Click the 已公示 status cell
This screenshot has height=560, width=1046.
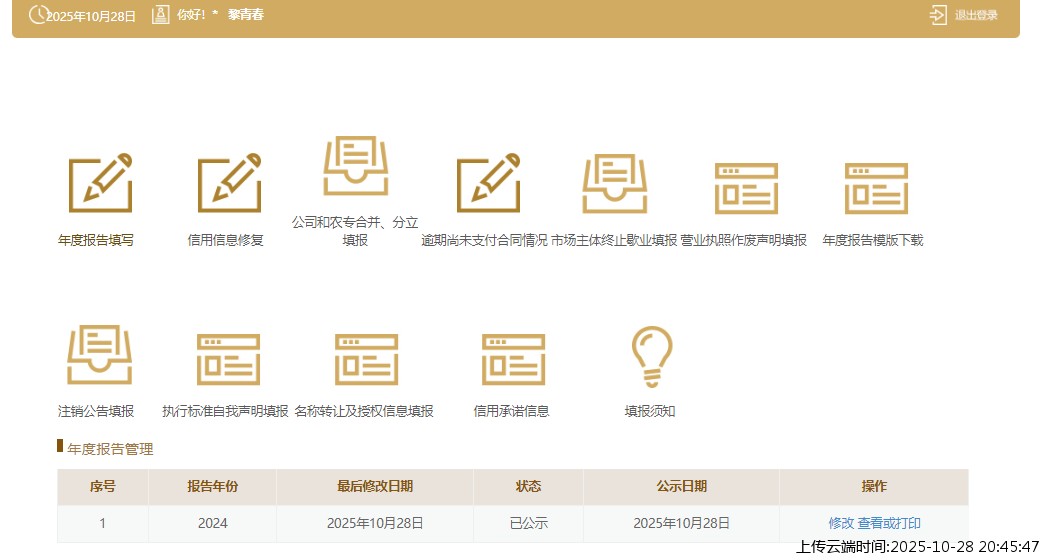pyautogui.click(x=528, y=523)
